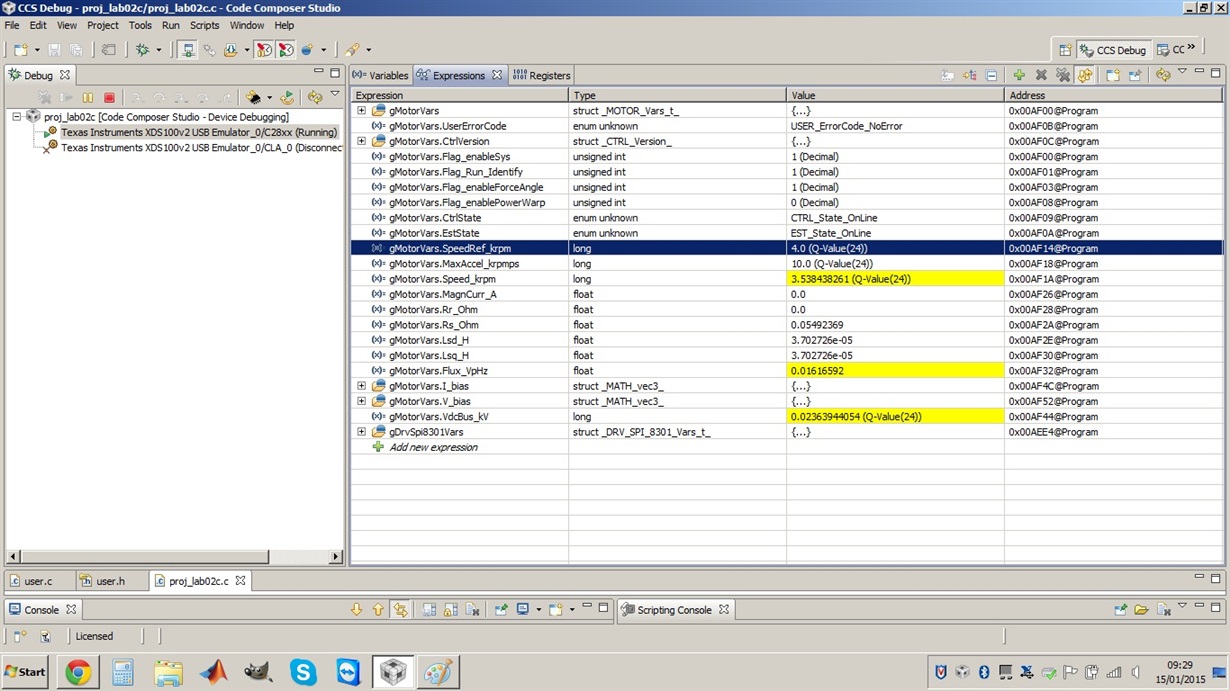Click the Reset CPU chip icon

(254, 97)
